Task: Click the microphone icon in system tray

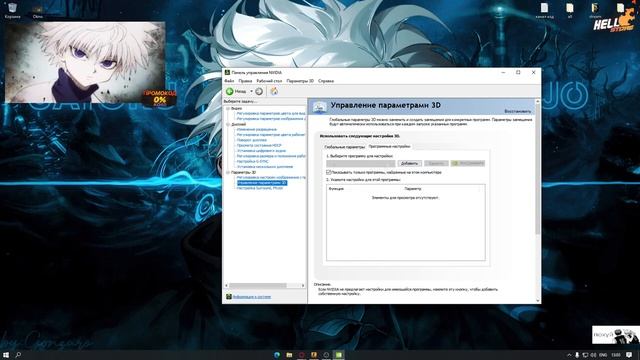Action: pyautogui.click(x=577, y=355)
